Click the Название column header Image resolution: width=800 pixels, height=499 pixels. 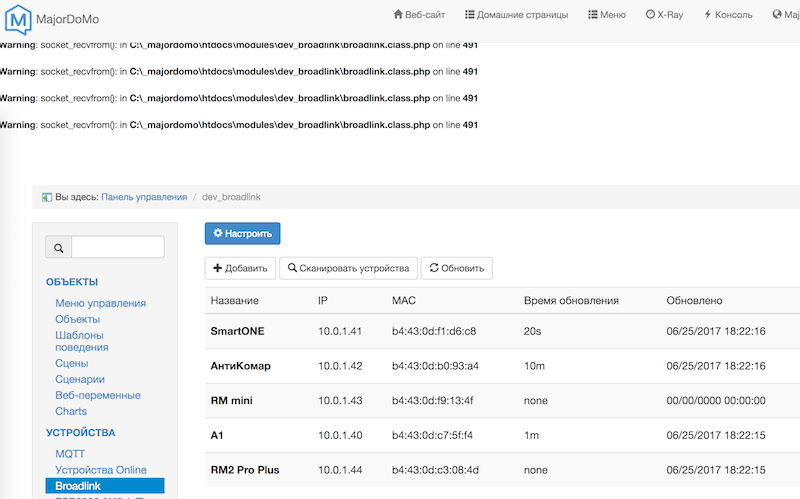(x=235, y=301)
